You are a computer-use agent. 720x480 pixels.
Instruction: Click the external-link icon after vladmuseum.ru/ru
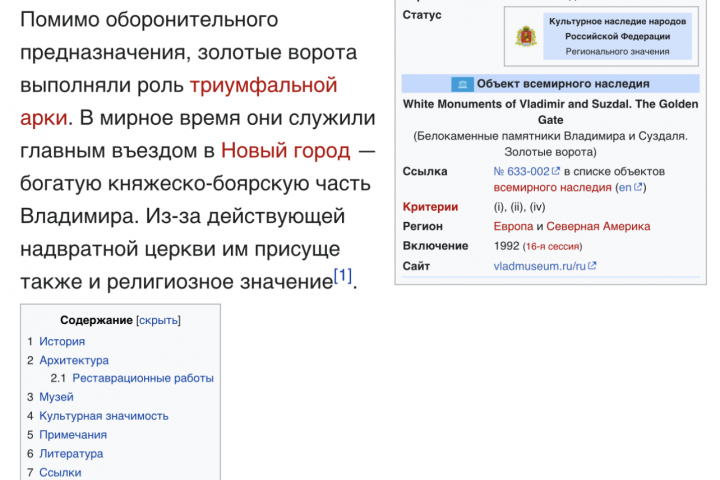click(592, 265)
